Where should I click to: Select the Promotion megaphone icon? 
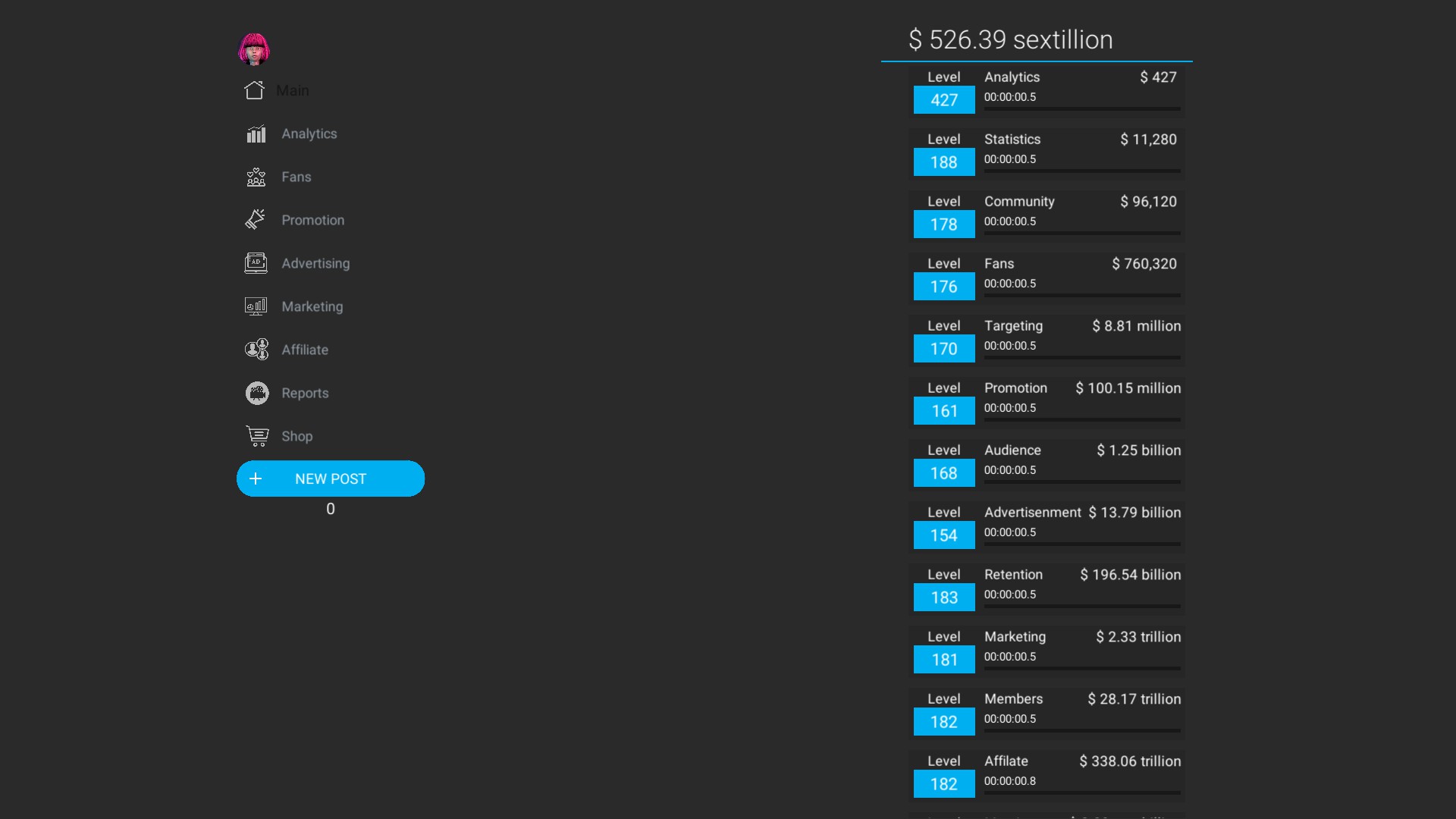(256, 220)
